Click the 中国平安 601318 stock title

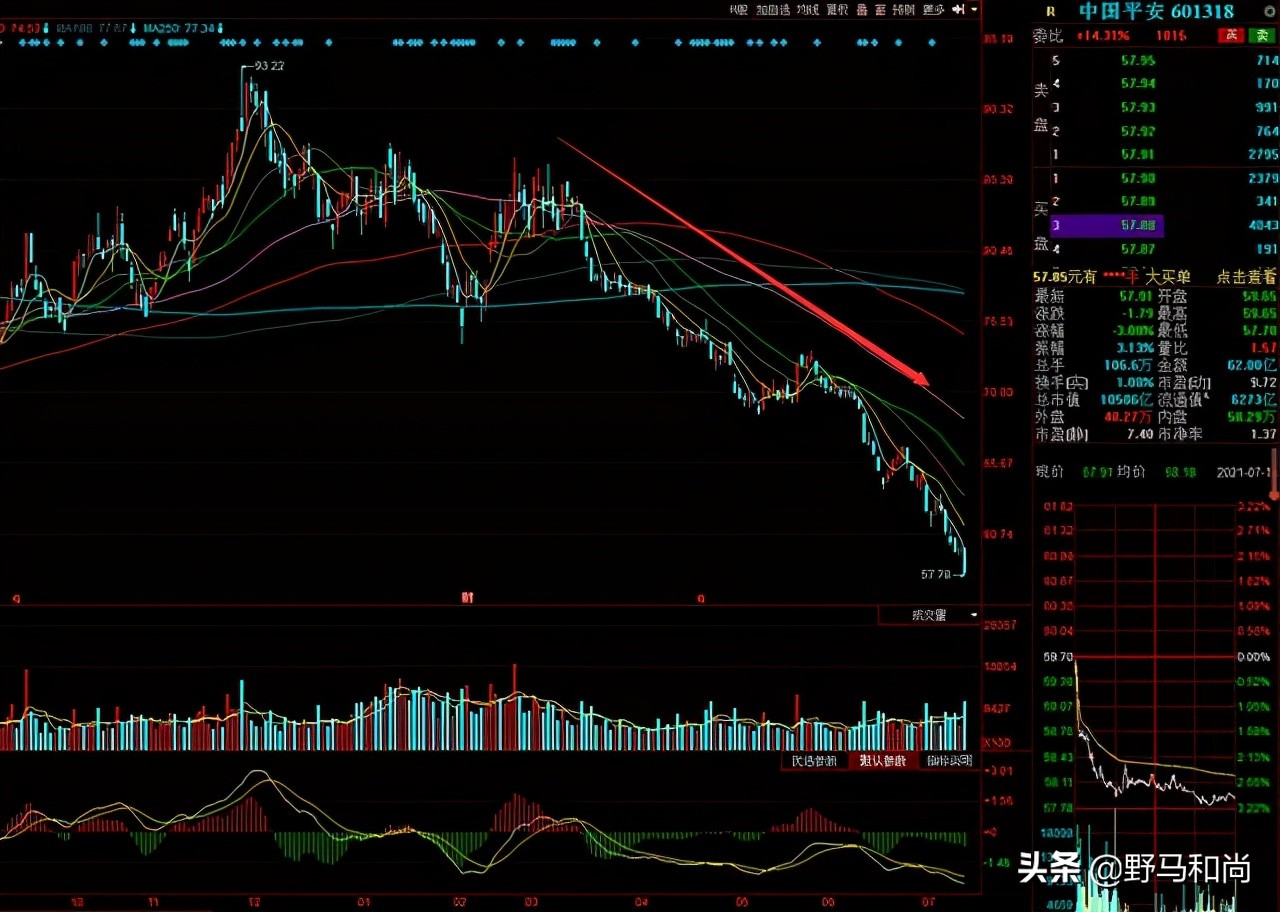coord(1155,12)
